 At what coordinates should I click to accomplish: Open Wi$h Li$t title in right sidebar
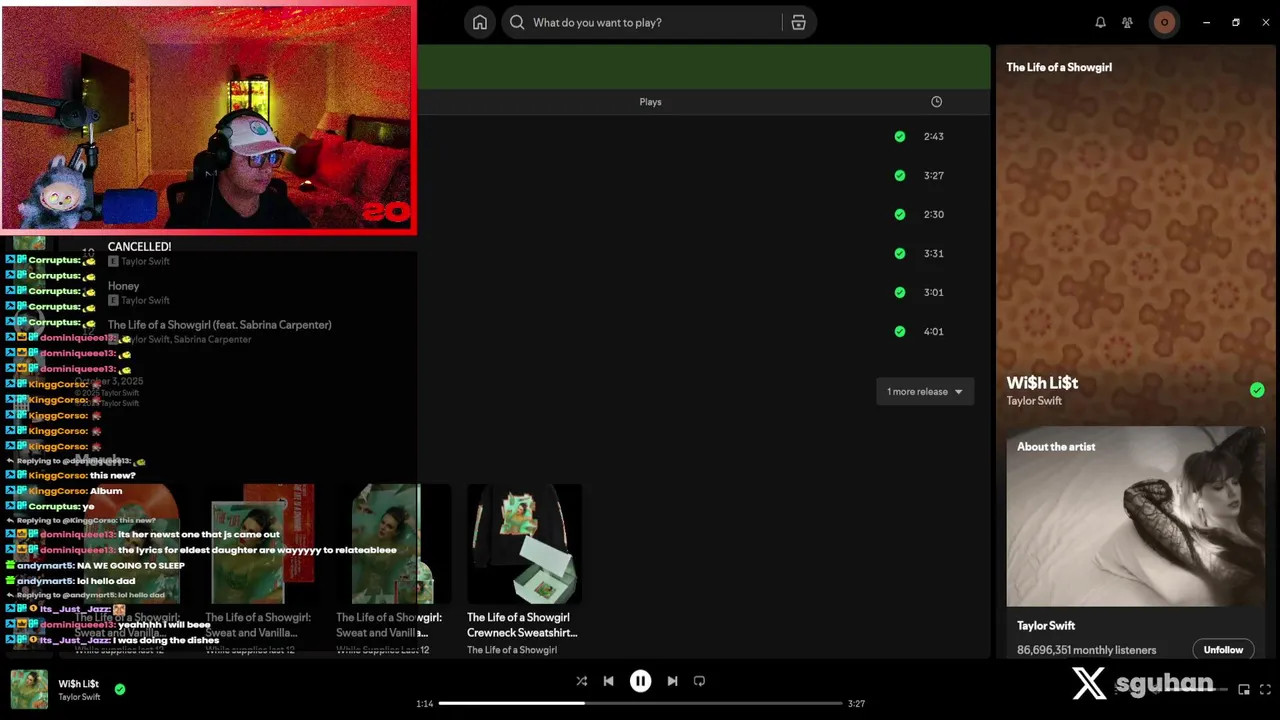[x=1042, y=383]
